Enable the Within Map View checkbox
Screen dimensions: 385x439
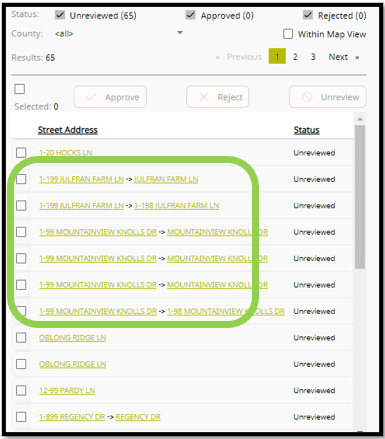tap(288, 34)
